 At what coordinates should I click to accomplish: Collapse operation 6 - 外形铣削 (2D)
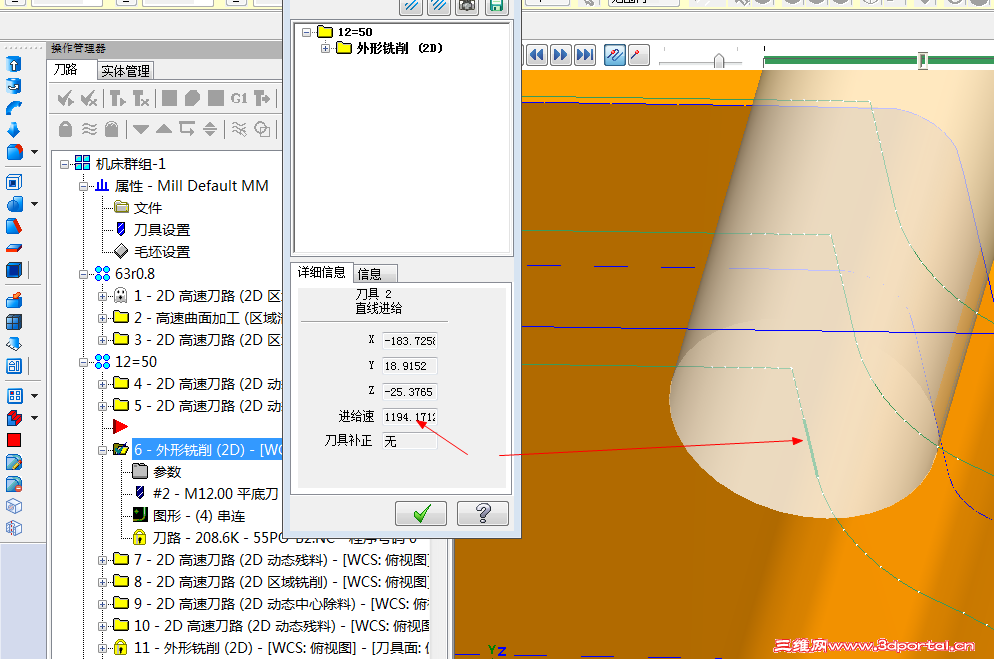pyautogui.click(x=102, y=450)
